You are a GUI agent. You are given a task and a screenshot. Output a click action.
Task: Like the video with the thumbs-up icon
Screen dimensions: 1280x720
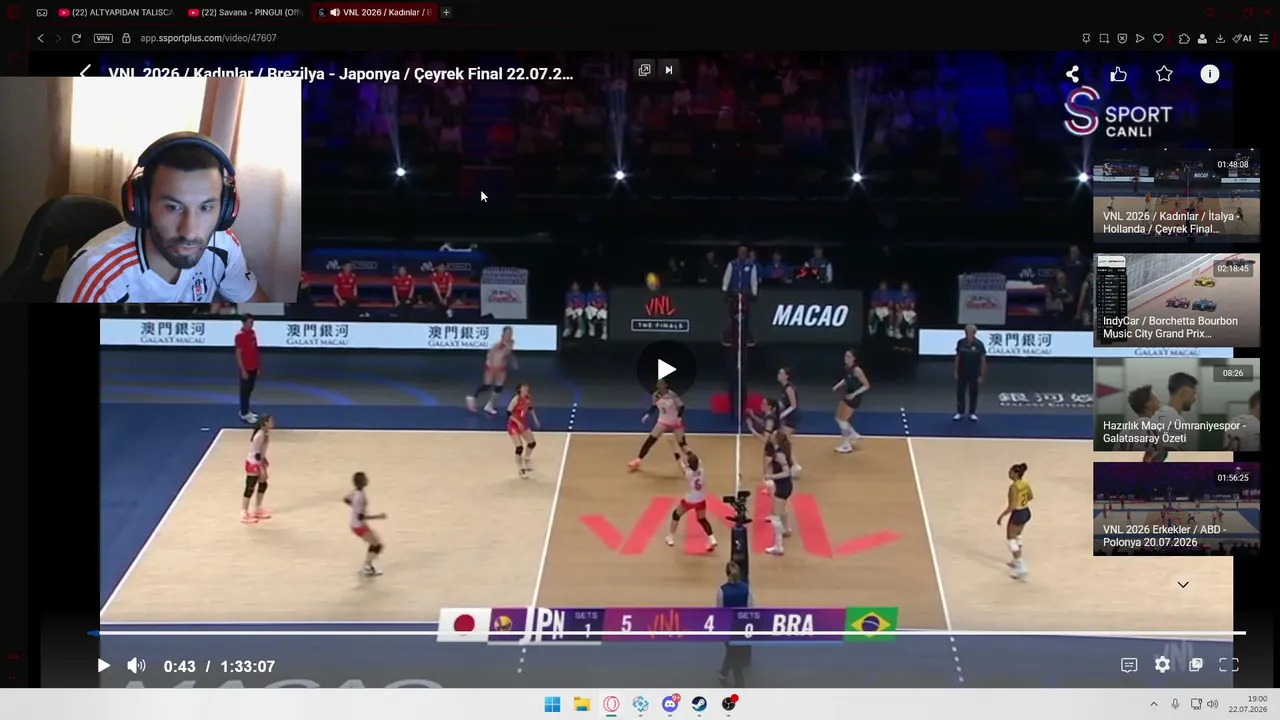(1118, 74)
